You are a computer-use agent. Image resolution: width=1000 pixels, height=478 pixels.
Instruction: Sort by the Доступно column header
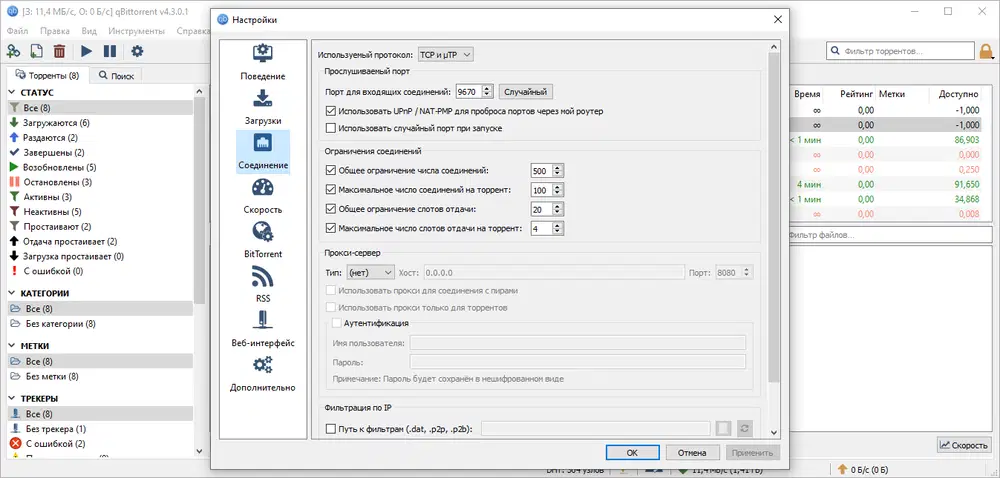pyautogui.click(x=959, y=94)
